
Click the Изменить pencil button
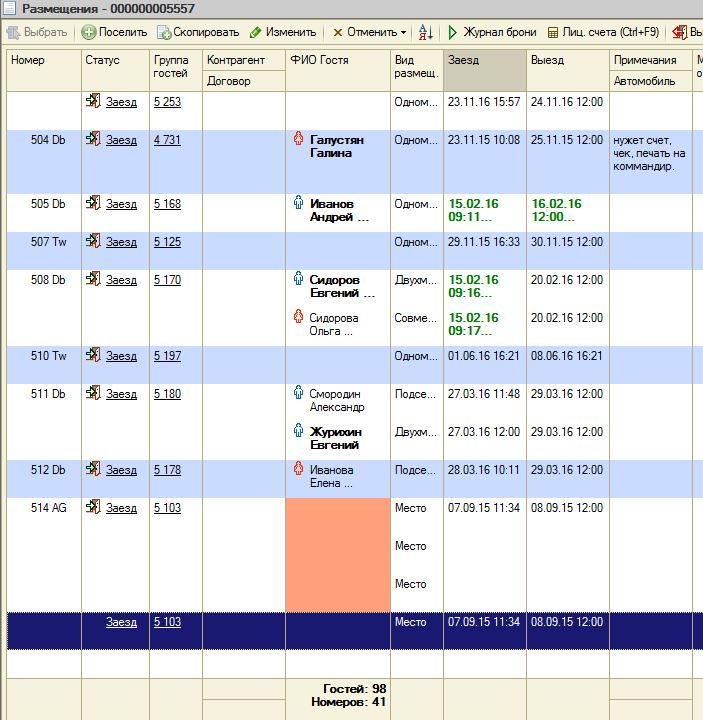283,32
